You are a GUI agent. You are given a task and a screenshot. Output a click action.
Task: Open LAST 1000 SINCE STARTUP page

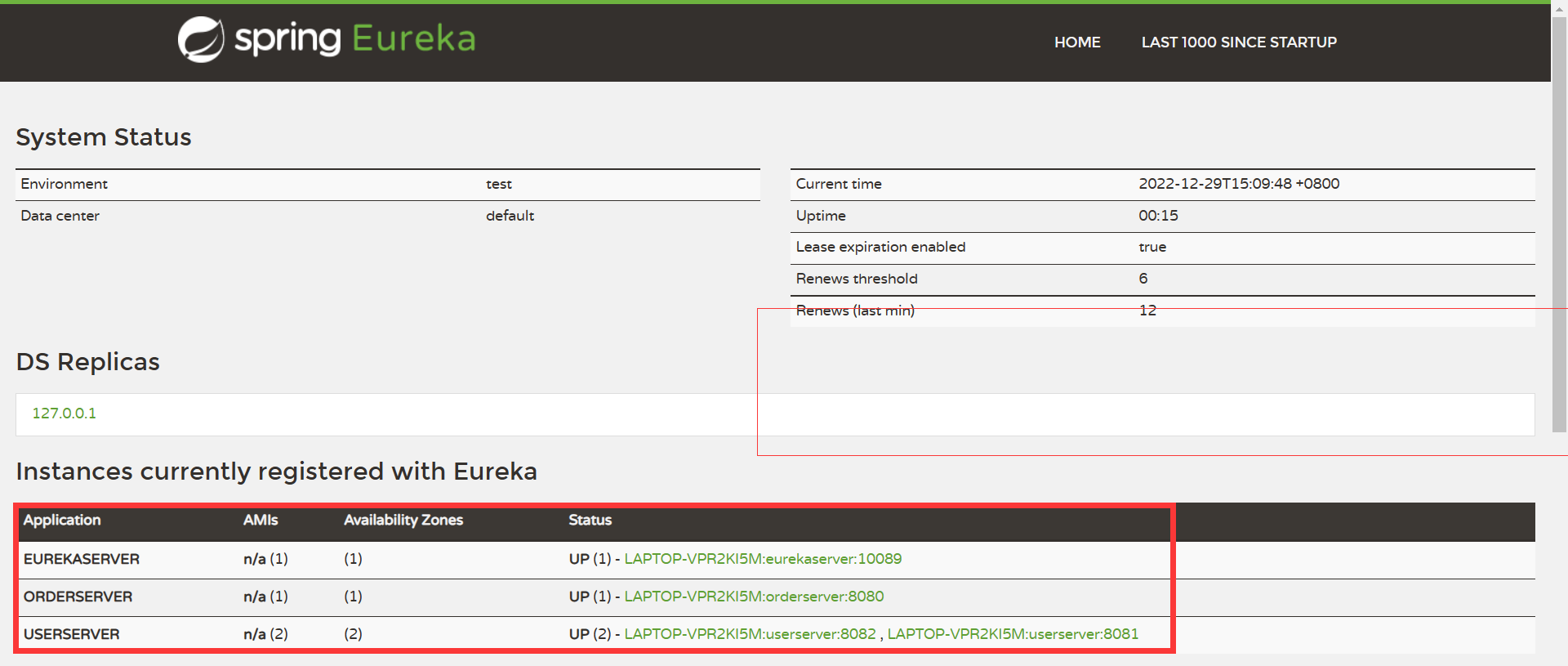(1239, 42)
